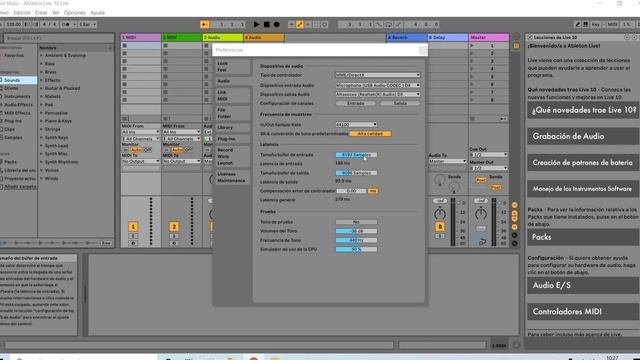Click Tamaño buffer de salida value
Screen dimensions: 640x360
pos(356,173)
